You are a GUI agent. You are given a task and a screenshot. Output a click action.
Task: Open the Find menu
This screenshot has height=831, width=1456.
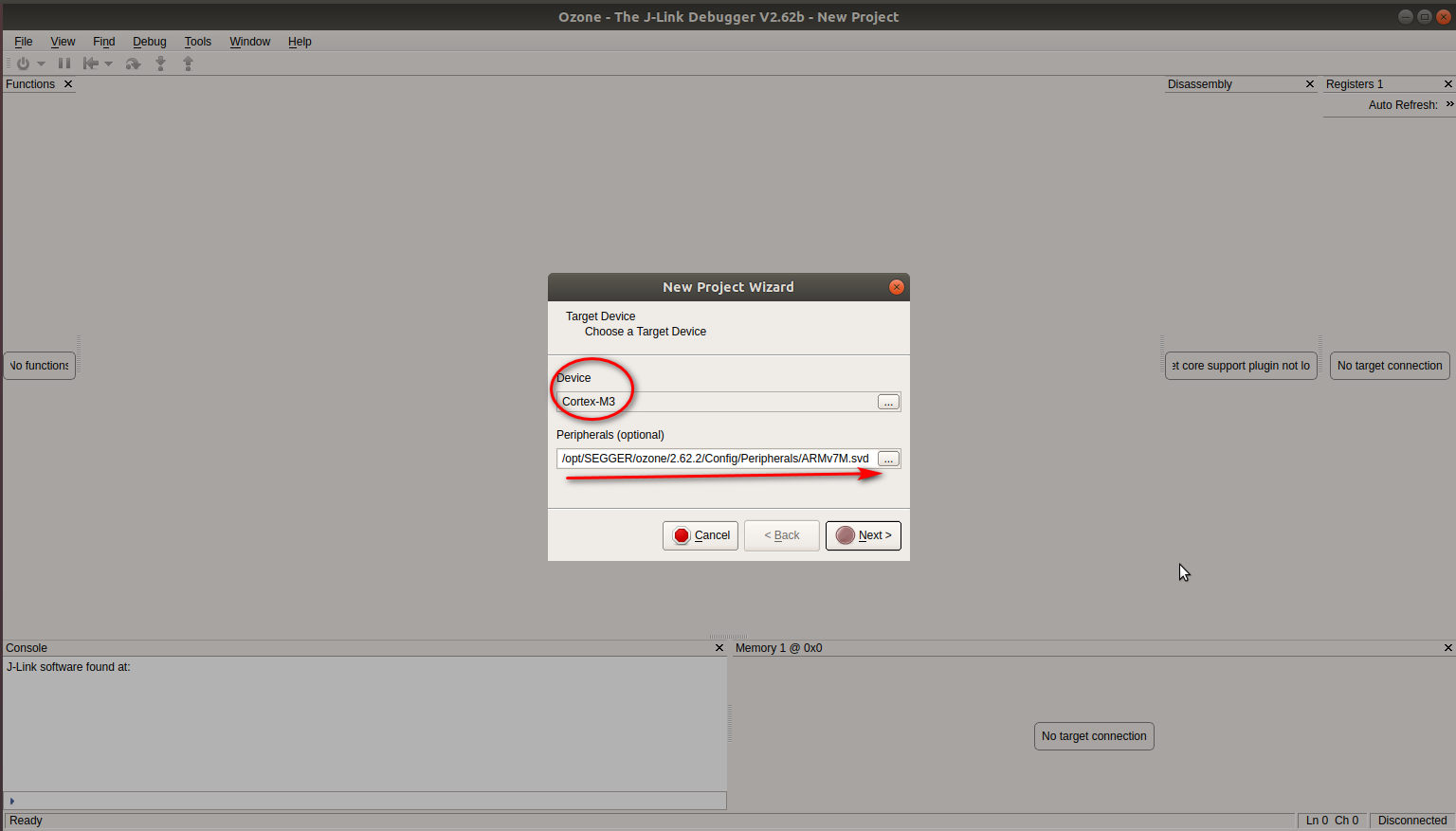(104, 42)
